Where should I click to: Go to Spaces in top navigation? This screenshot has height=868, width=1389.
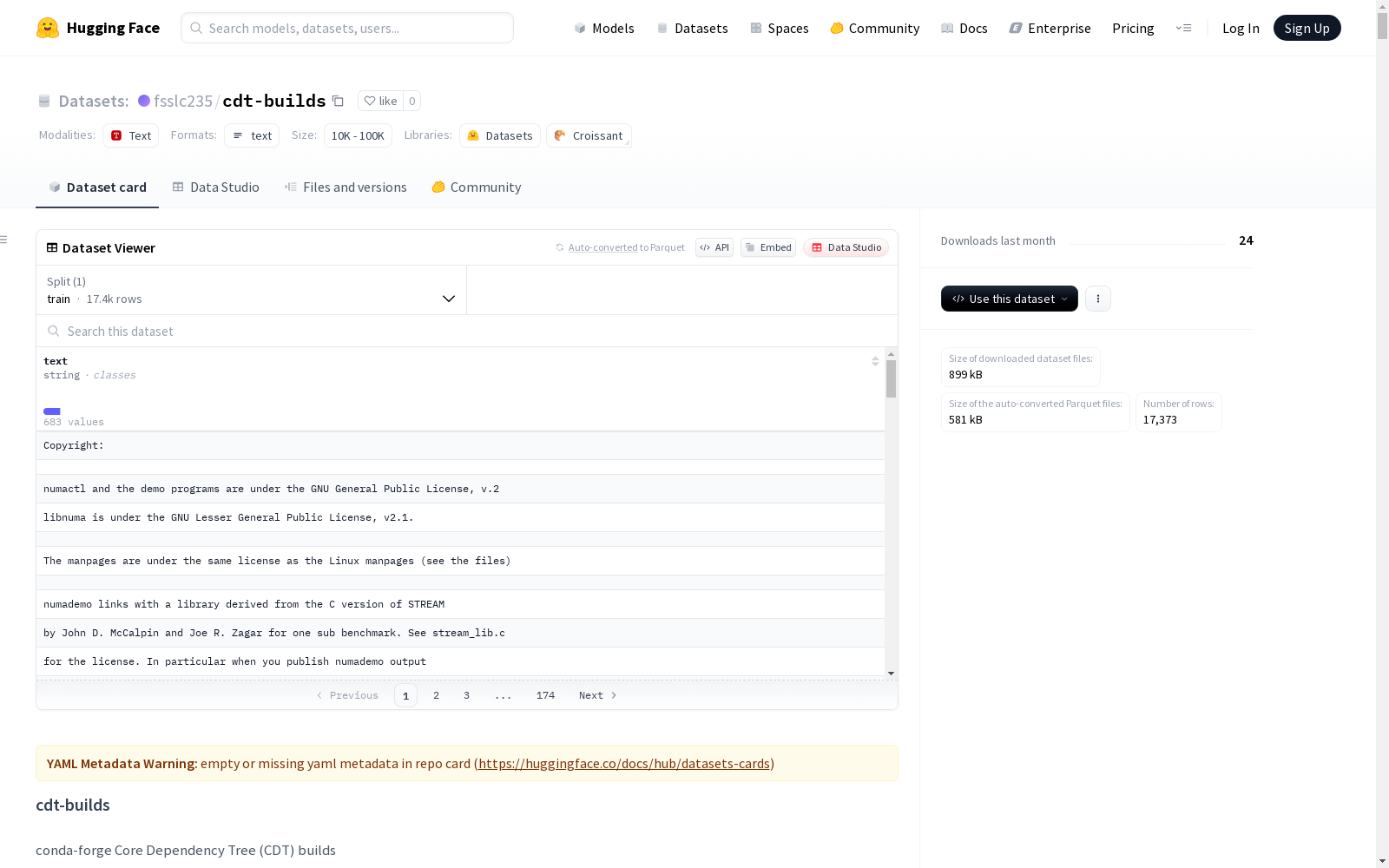pyautogui.click(x=779, y=28)
